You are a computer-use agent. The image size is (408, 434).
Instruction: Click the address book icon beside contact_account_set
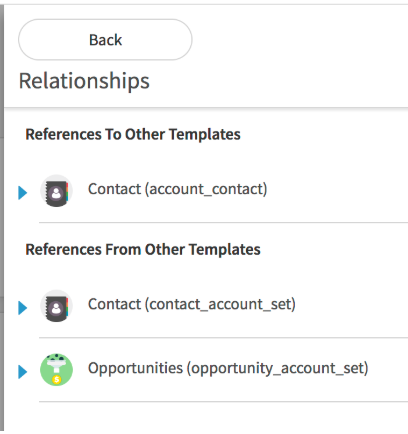[x=56, y=306]
